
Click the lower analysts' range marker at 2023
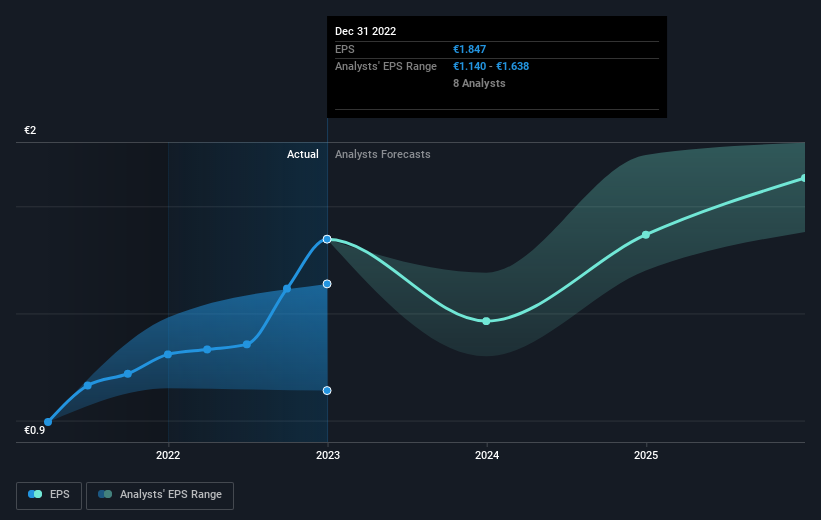pyautogui.click(x=327, y=391)
